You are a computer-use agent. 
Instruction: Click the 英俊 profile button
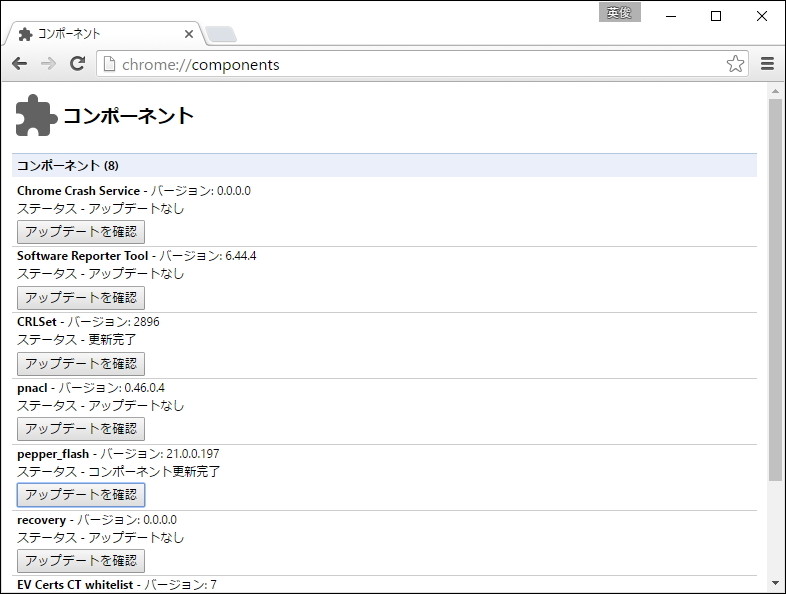tap(620, 13)
